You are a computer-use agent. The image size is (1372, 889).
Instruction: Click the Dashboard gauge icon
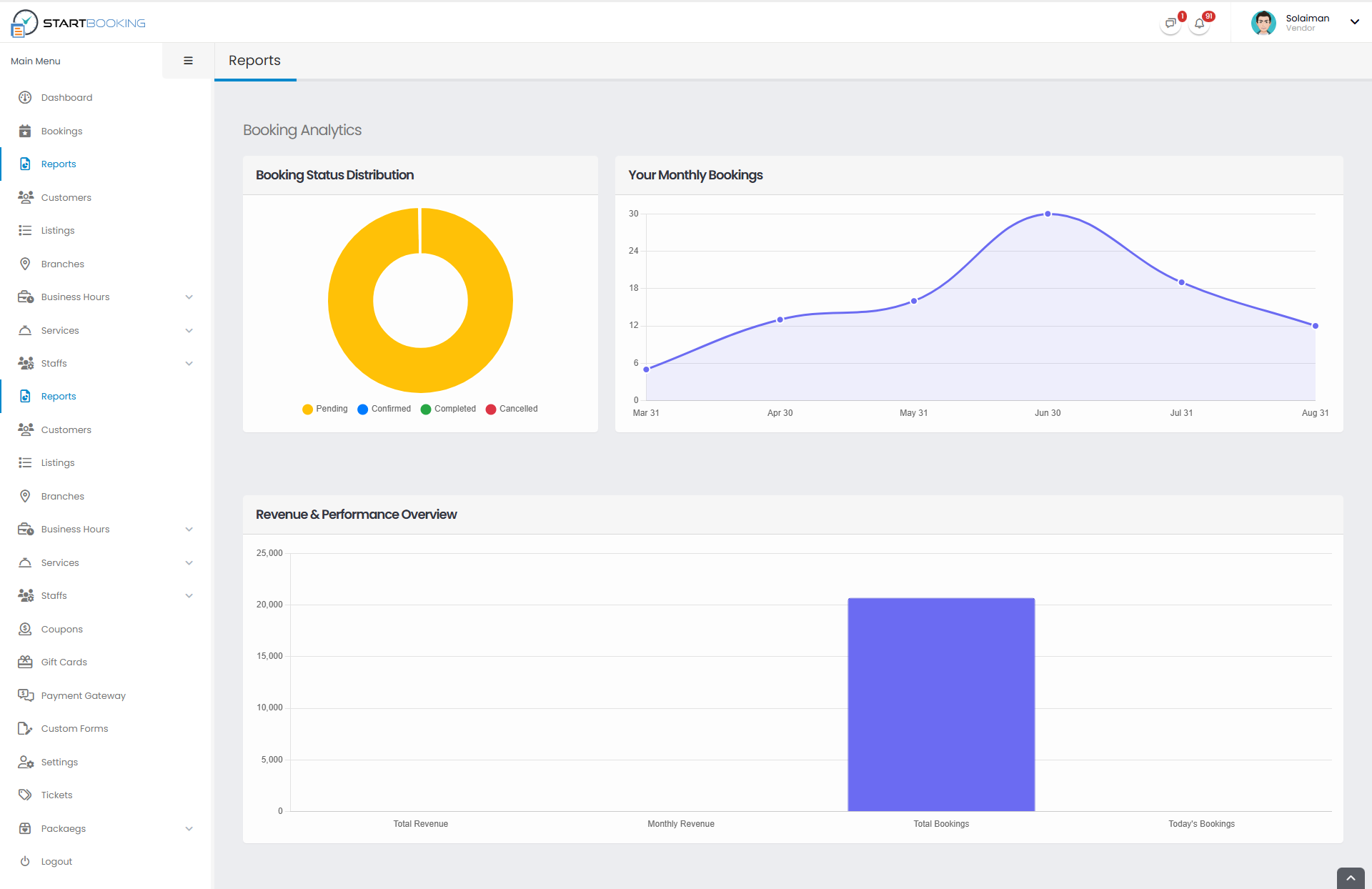point(25,97)
